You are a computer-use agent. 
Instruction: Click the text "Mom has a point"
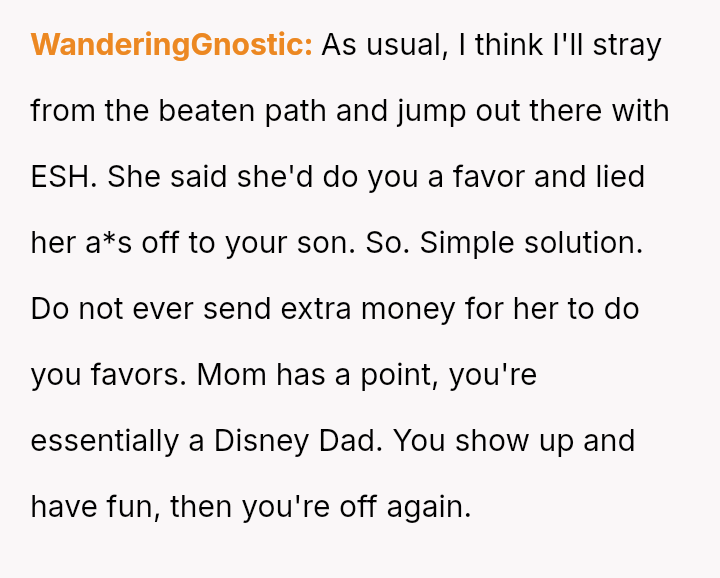[x=317, y=375]
